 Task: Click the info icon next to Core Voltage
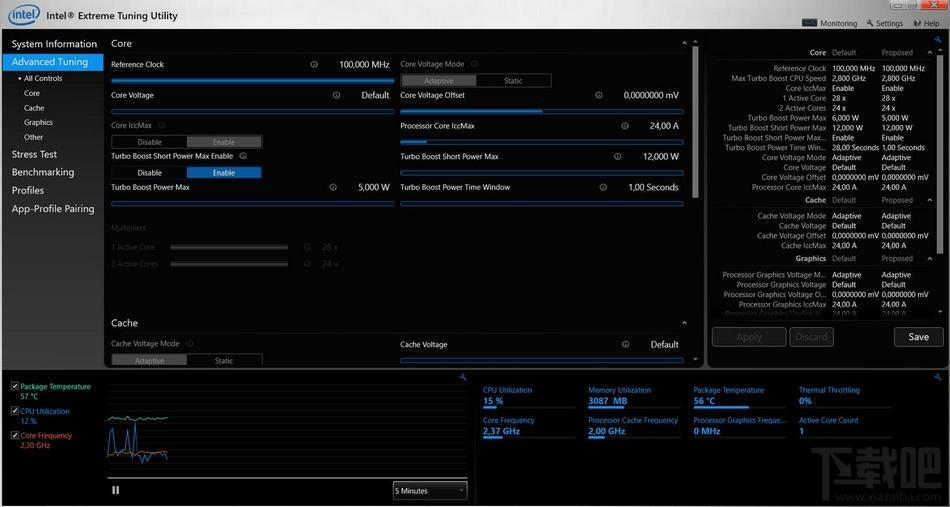pos(336,96)
